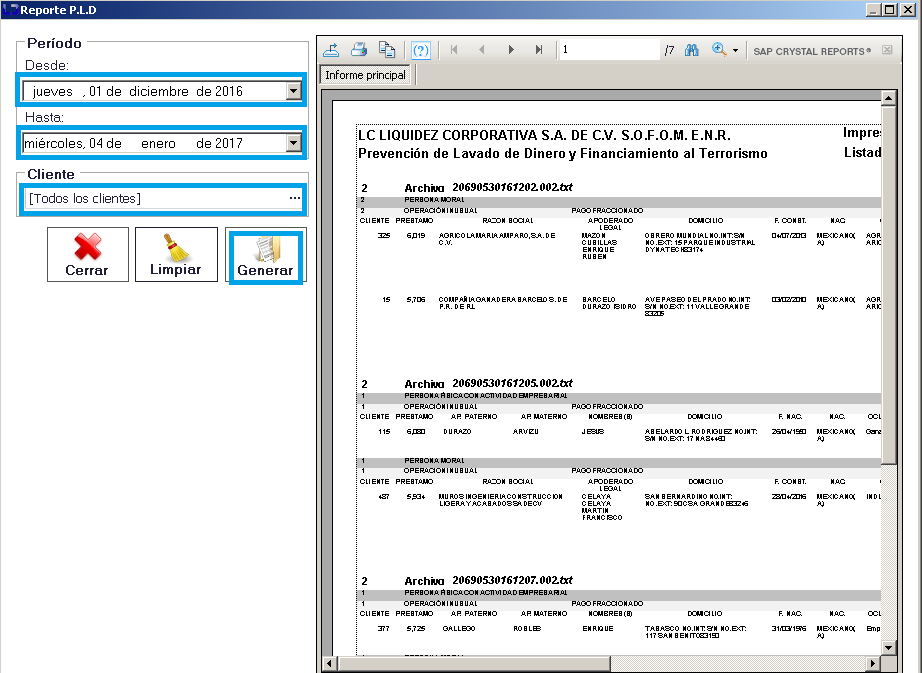Click file name 20690530161205.002.txt

(512, 383)
